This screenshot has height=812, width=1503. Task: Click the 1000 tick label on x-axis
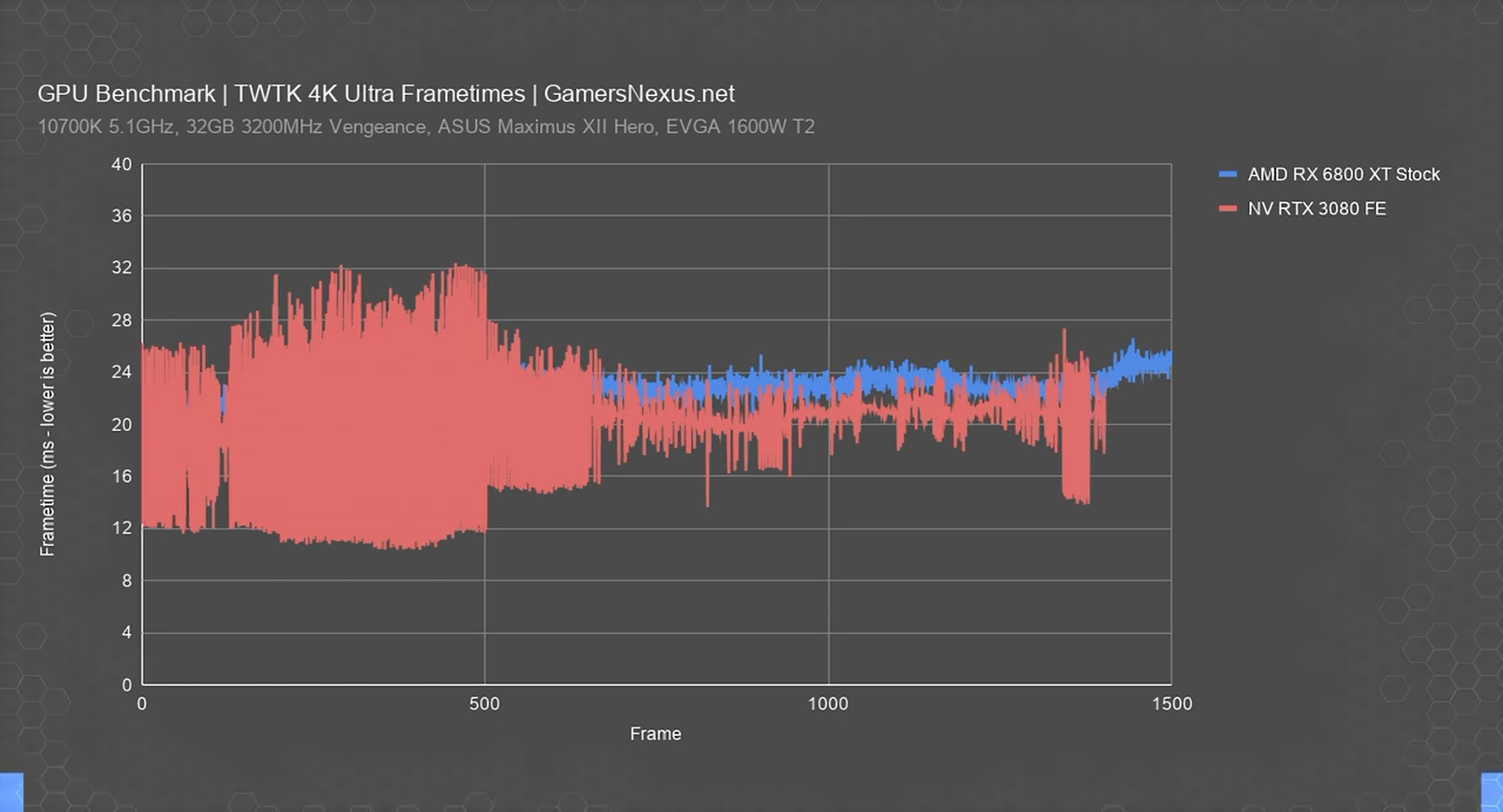click(x=828, y=704)
